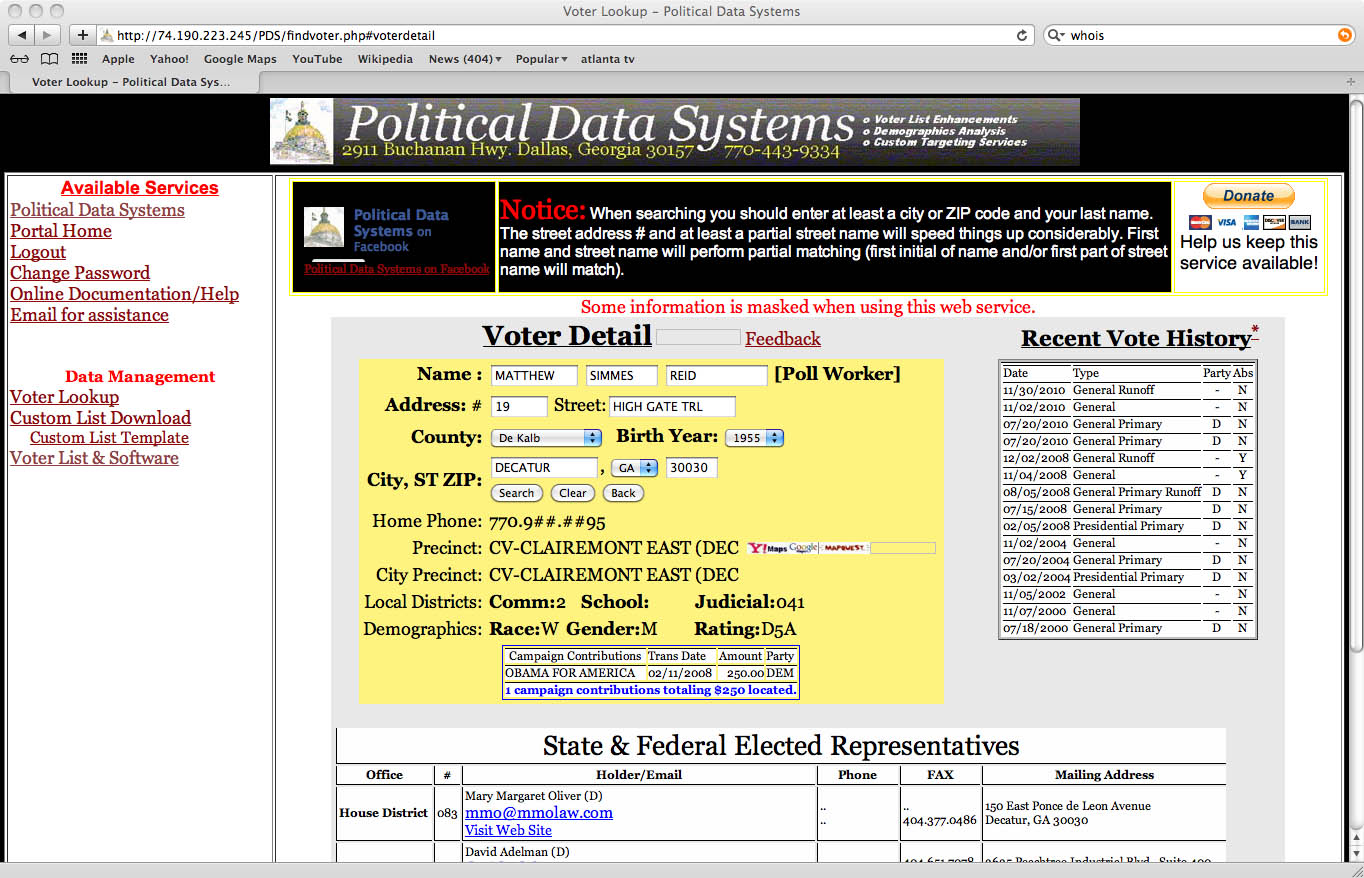This screenshot has width=1364, height=878.
Task: Open Custom List Download link
Action: pos(100,418)
